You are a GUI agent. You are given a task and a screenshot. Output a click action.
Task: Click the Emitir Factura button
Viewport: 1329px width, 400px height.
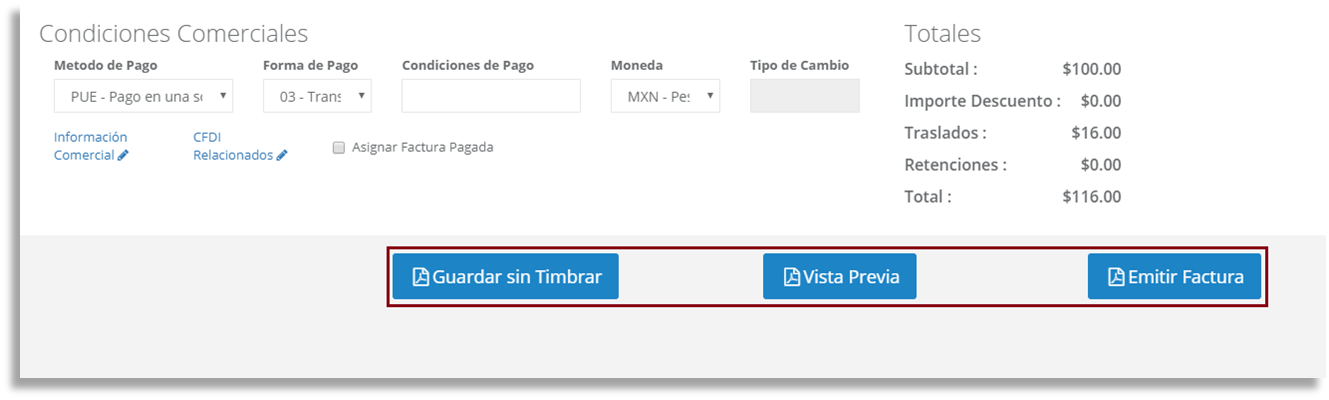coord(1174,277)
